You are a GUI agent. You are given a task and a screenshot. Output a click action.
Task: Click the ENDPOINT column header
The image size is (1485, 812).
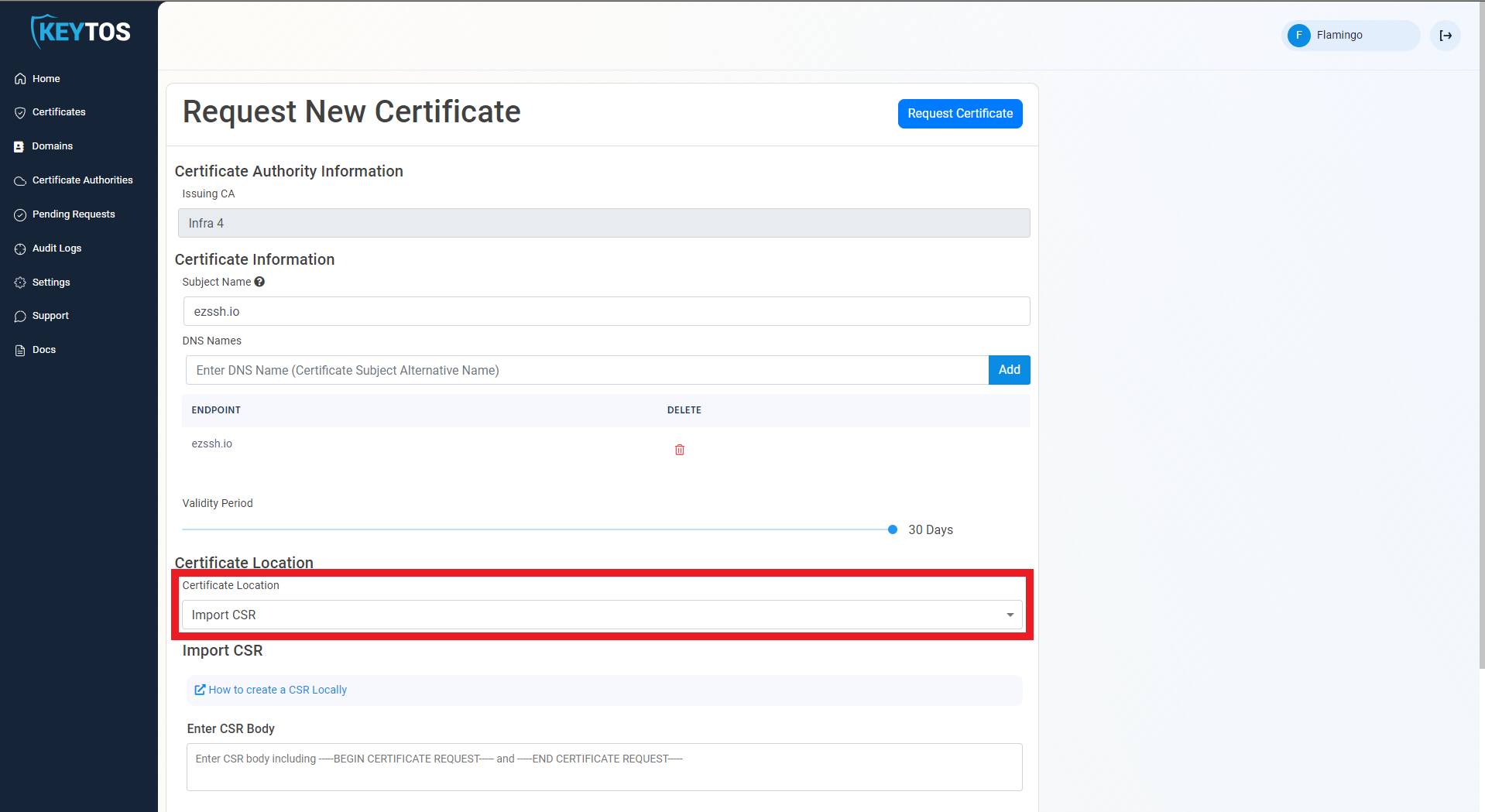tap(216, 410)
